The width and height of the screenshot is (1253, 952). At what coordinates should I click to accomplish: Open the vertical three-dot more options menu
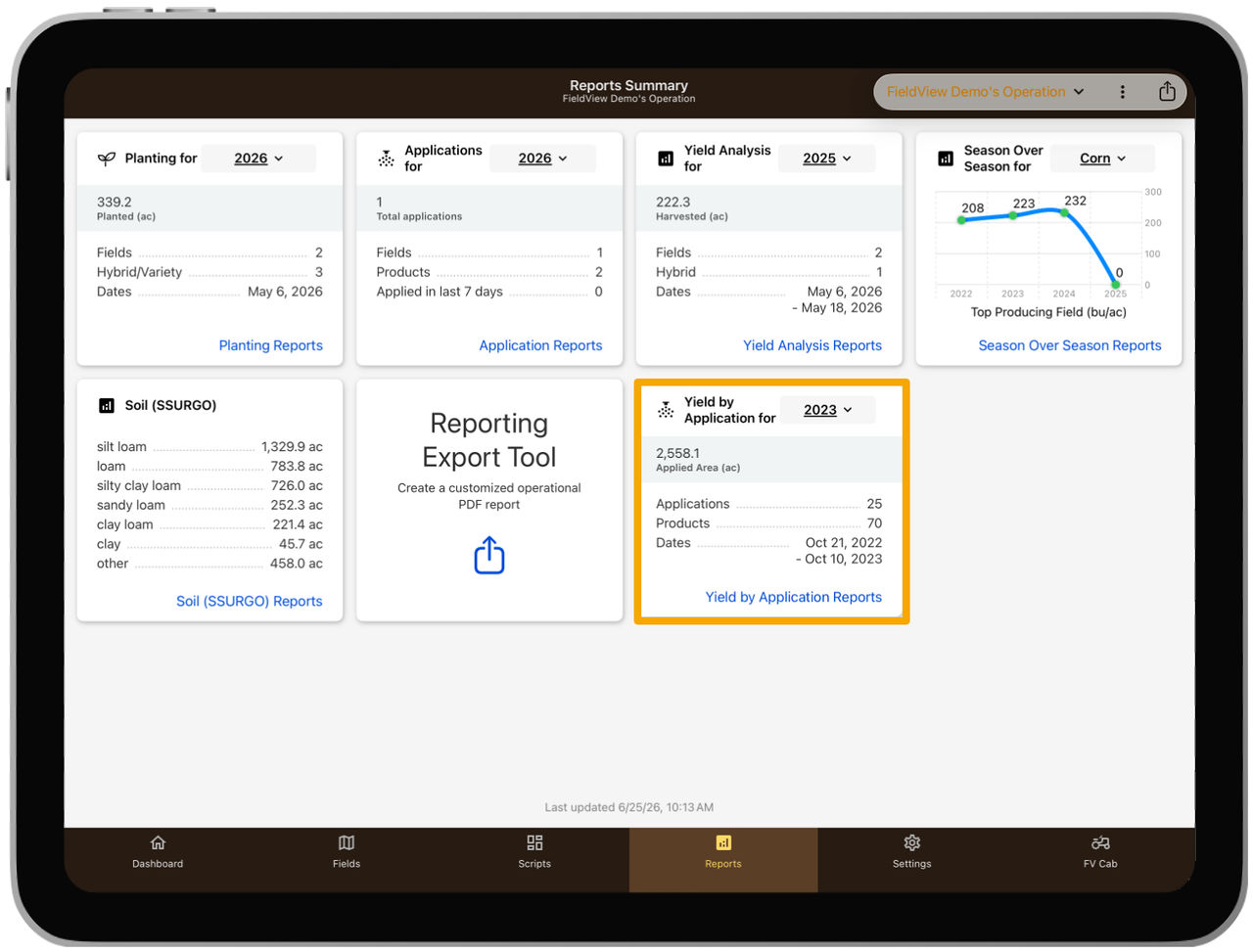tap(1122, 92)
